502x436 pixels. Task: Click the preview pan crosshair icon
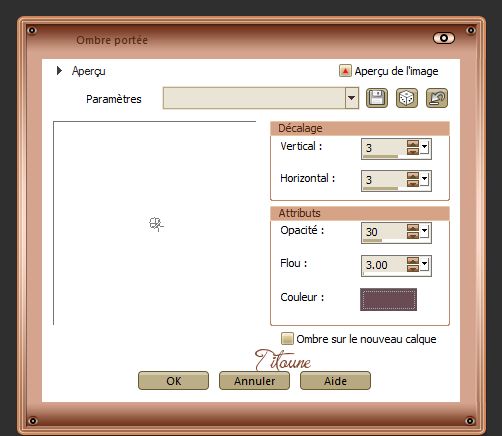pos(156,224)
